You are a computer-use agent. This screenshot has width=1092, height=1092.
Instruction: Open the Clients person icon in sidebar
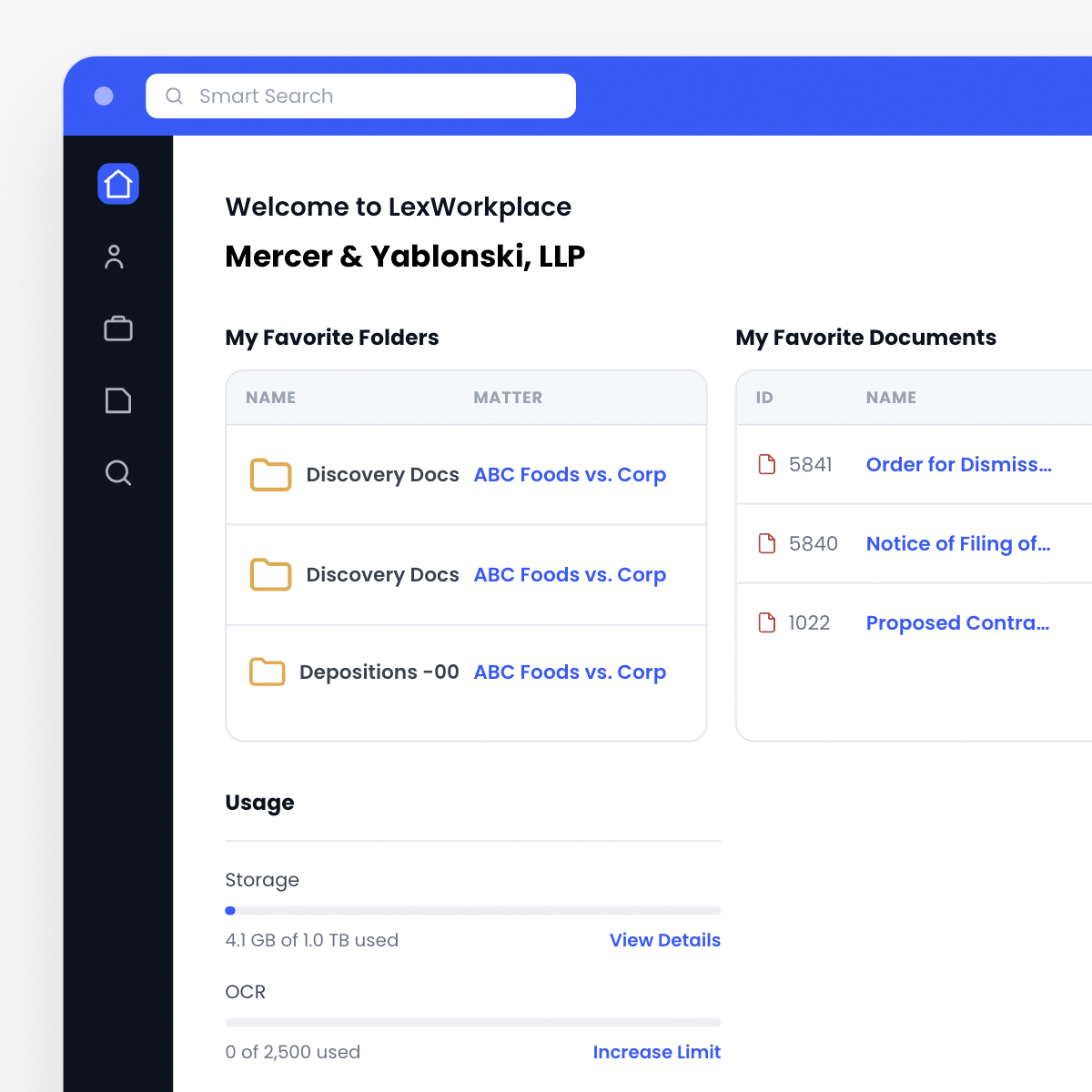(114, 257)
